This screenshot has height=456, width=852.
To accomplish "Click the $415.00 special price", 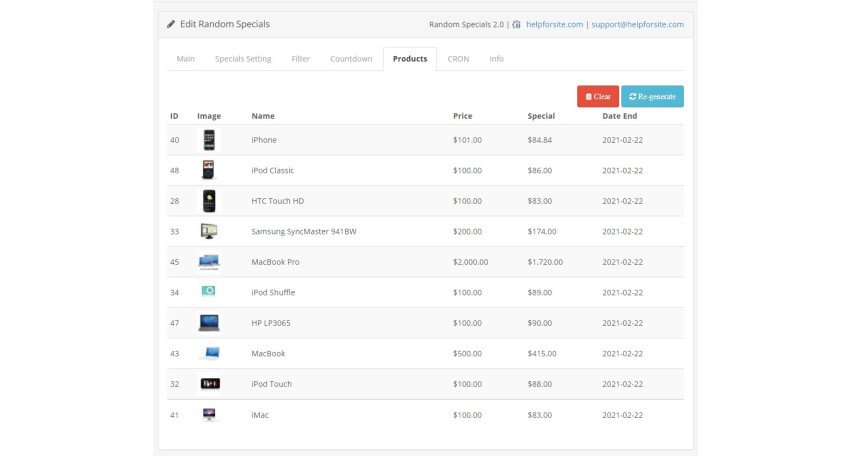I will click(x=542, y=353).
